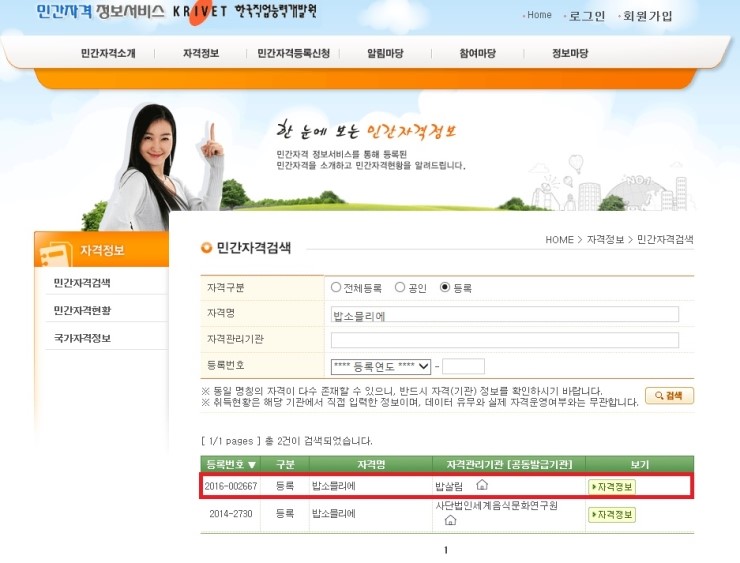Screen dimensions: 740x563
Task: Click HOME in the breadcrumb
Action: coord(559,240)
